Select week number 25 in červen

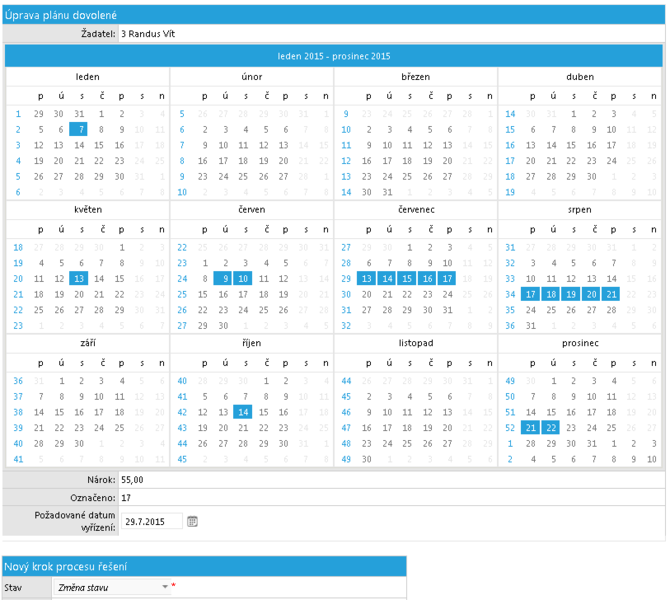pyautogui.click(x=182, y=294)
